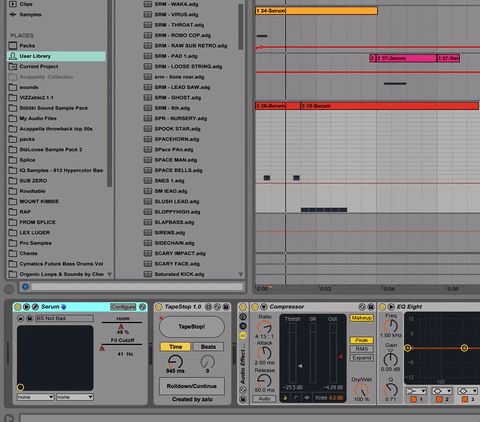Unfold EQ Eight display triangle
Screen dimensions: 480x422
(391, 307)
